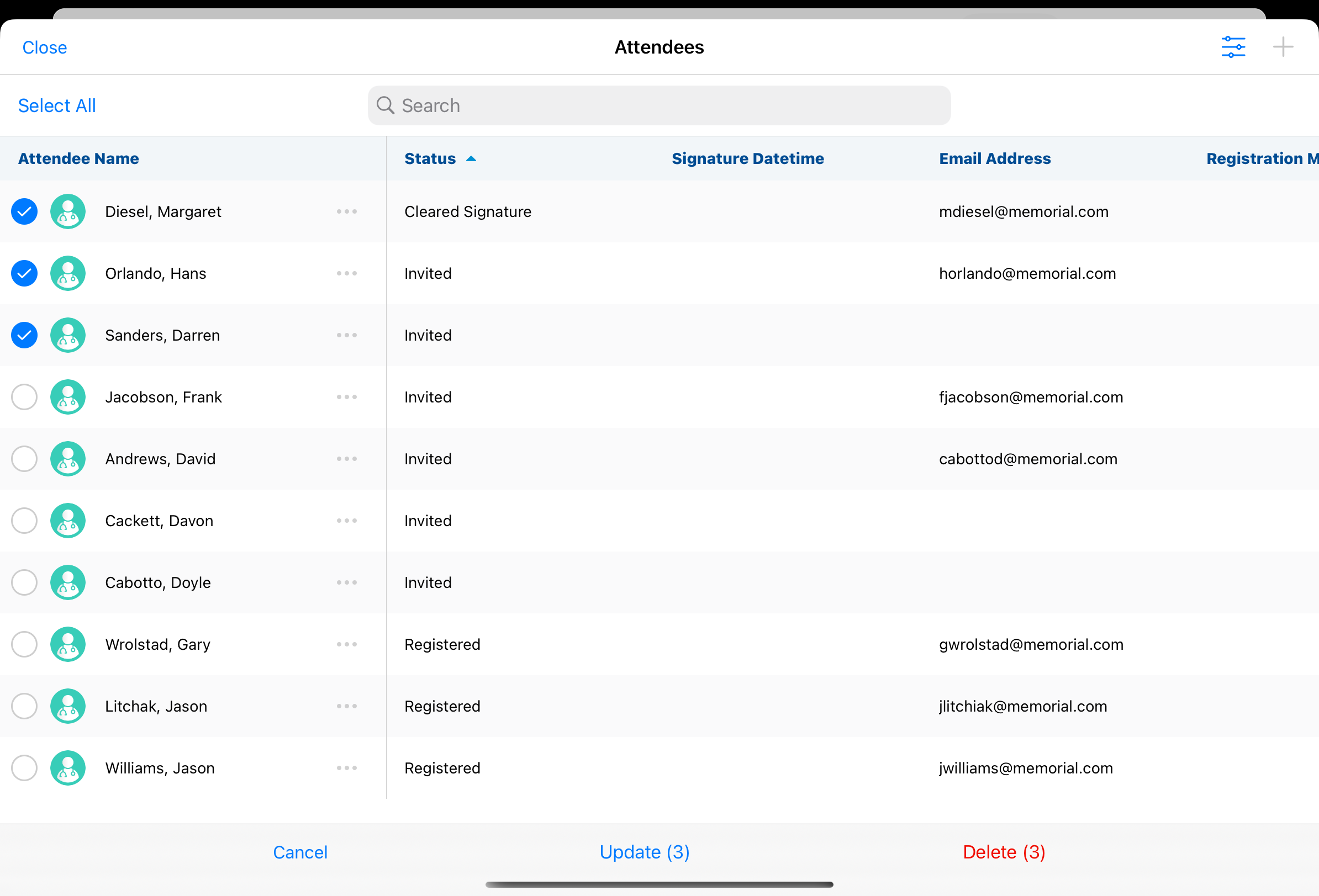This screenshot has height=896, width=1319.
Task: Open more options for Davon Cackett
Action: pyautogui.click(x=346, y=521)
